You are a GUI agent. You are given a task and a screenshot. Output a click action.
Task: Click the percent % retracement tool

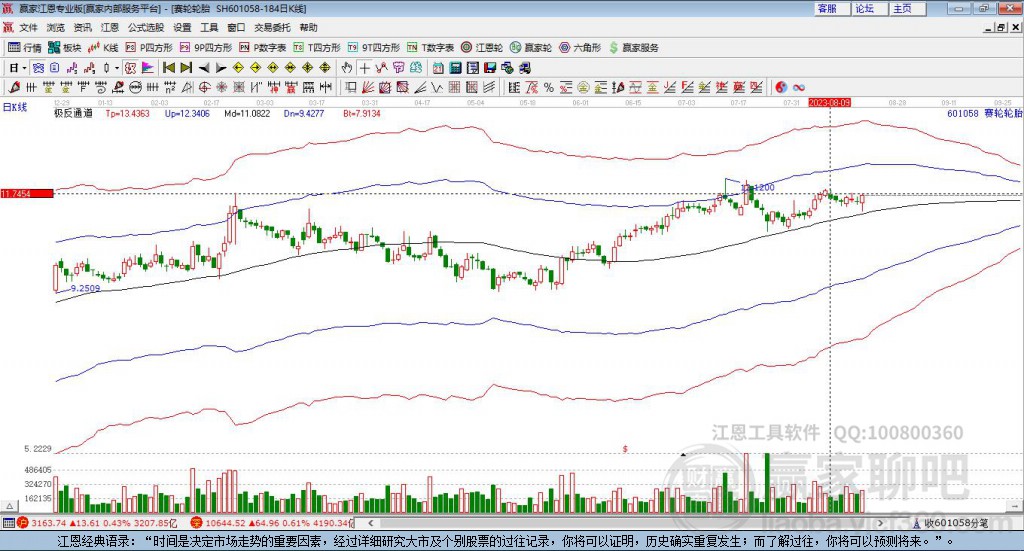tap(549, 87)
